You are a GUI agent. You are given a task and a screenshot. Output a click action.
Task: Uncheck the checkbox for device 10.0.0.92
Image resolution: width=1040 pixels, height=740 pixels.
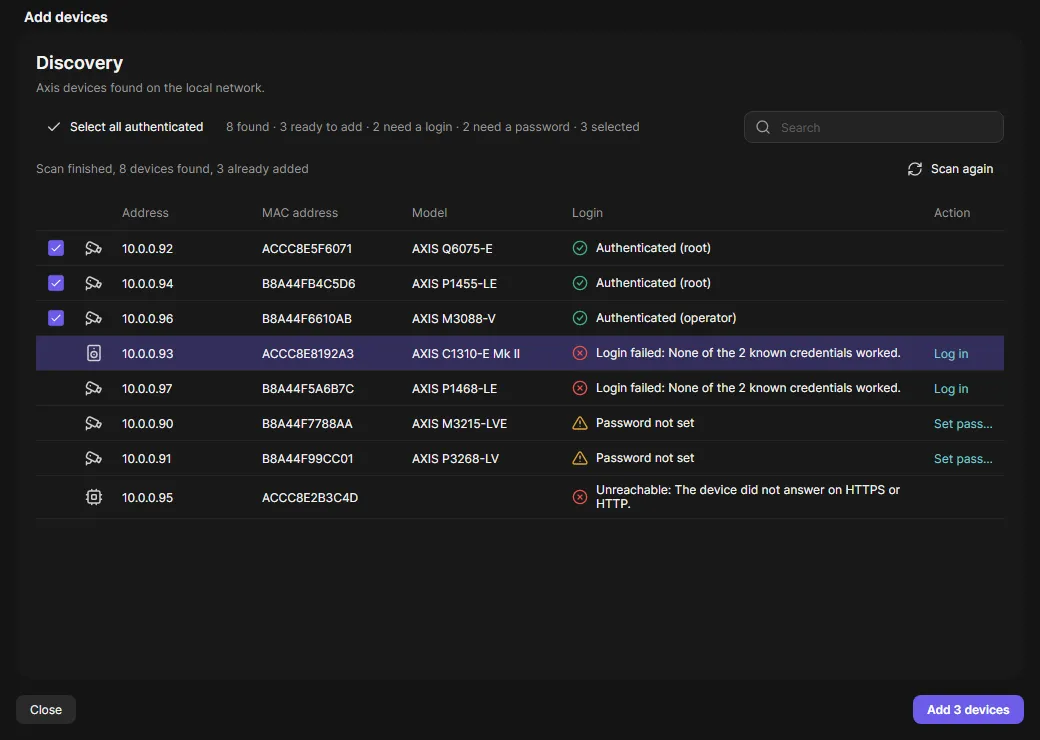click(56, 248)
